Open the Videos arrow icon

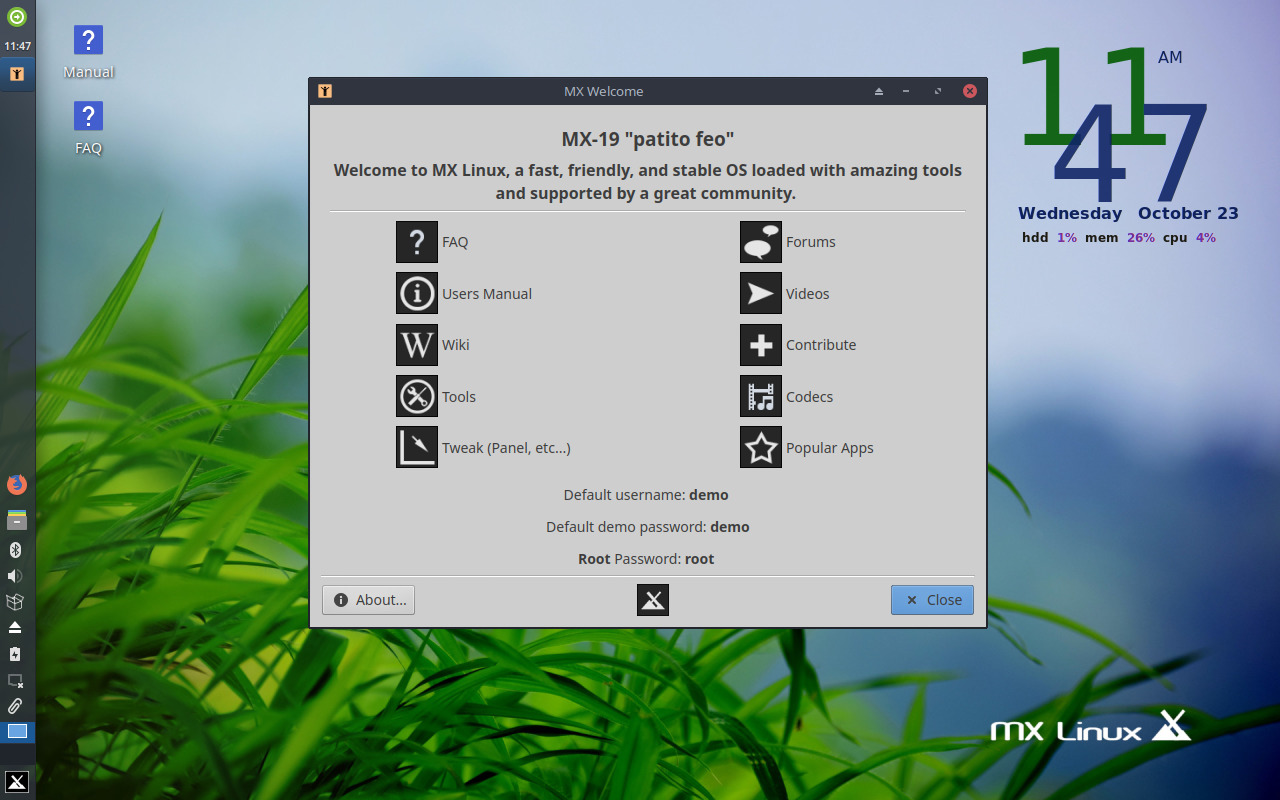[x=761, y=293]
